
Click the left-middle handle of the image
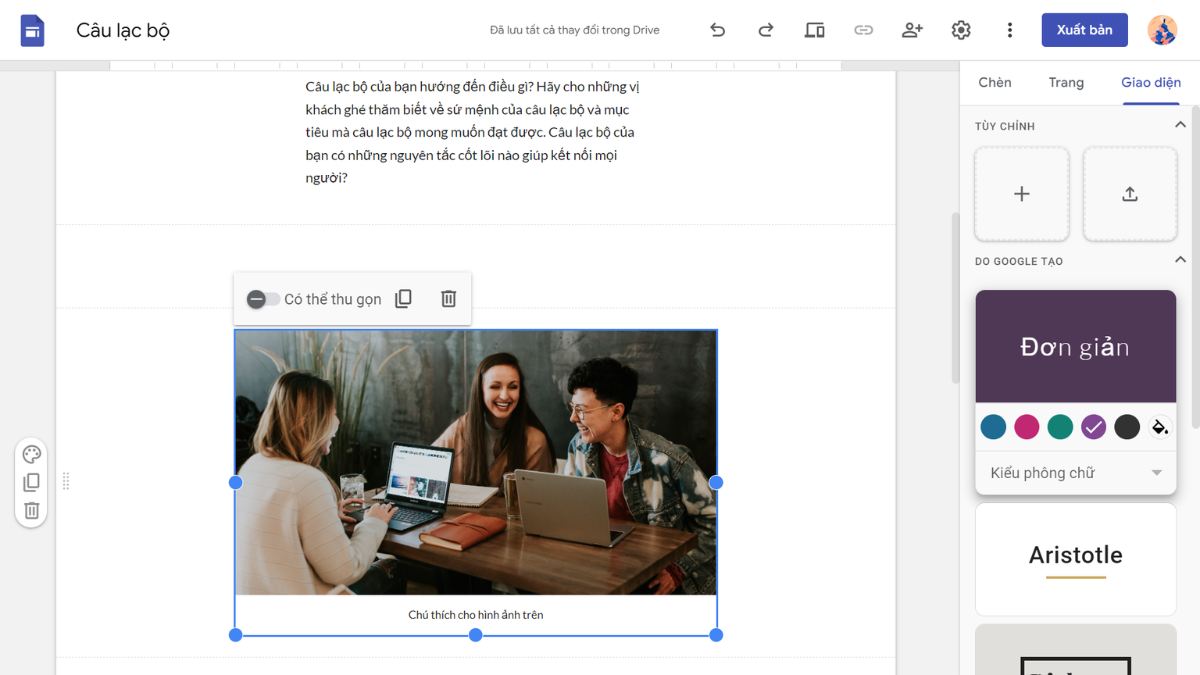(x=236, y=482)
